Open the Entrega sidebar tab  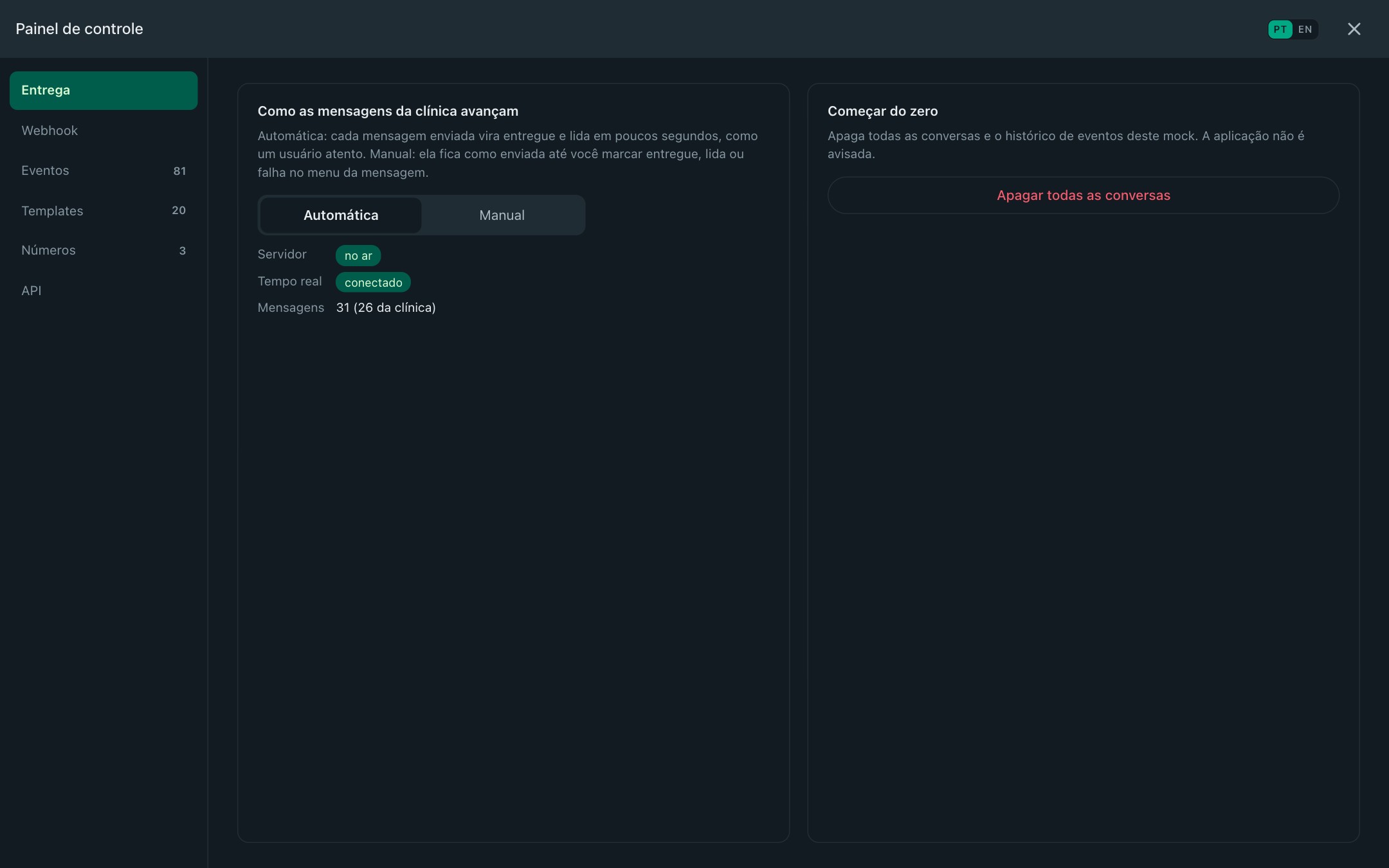(x=104, y=91)
